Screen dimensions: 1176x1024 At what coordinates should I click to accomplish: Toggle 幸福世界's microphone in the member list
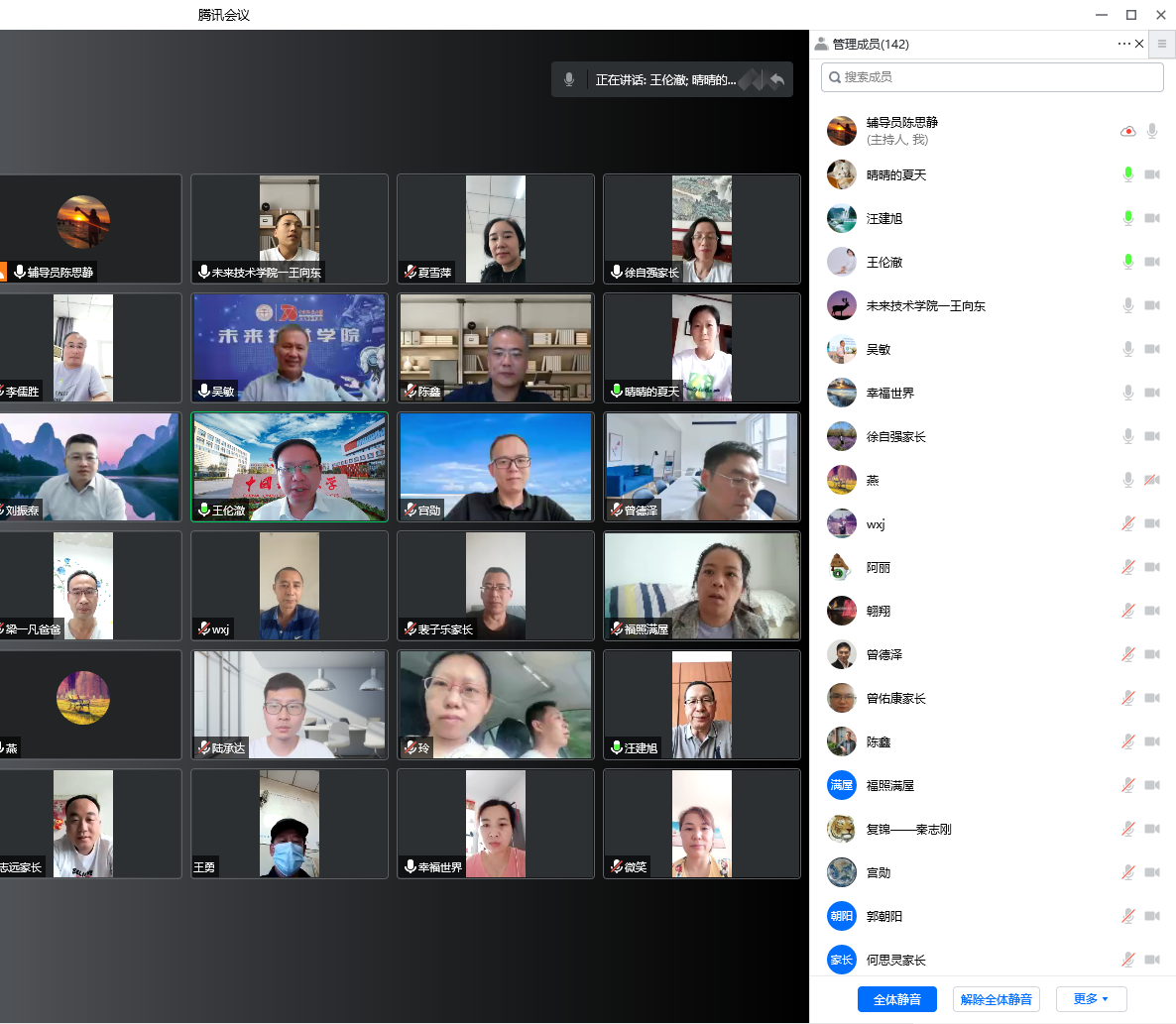tap(1127, 393)
